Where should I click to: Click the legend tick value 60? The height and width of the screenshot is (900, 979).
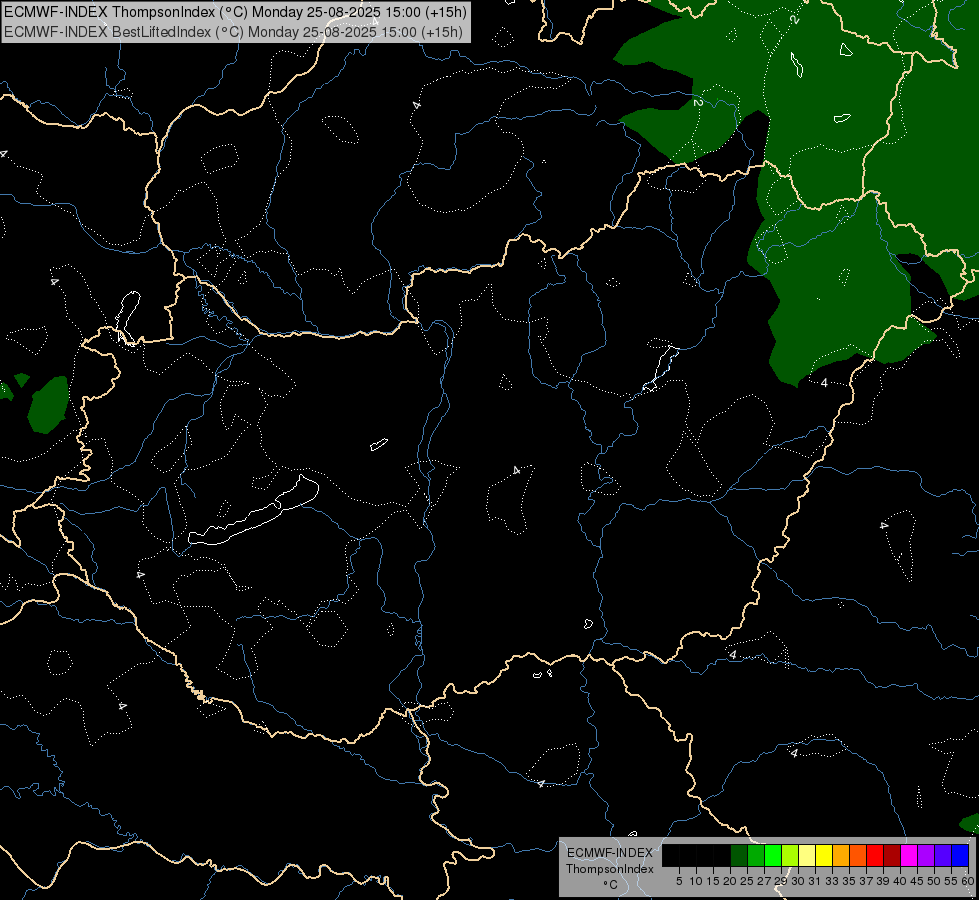(967, 881)
